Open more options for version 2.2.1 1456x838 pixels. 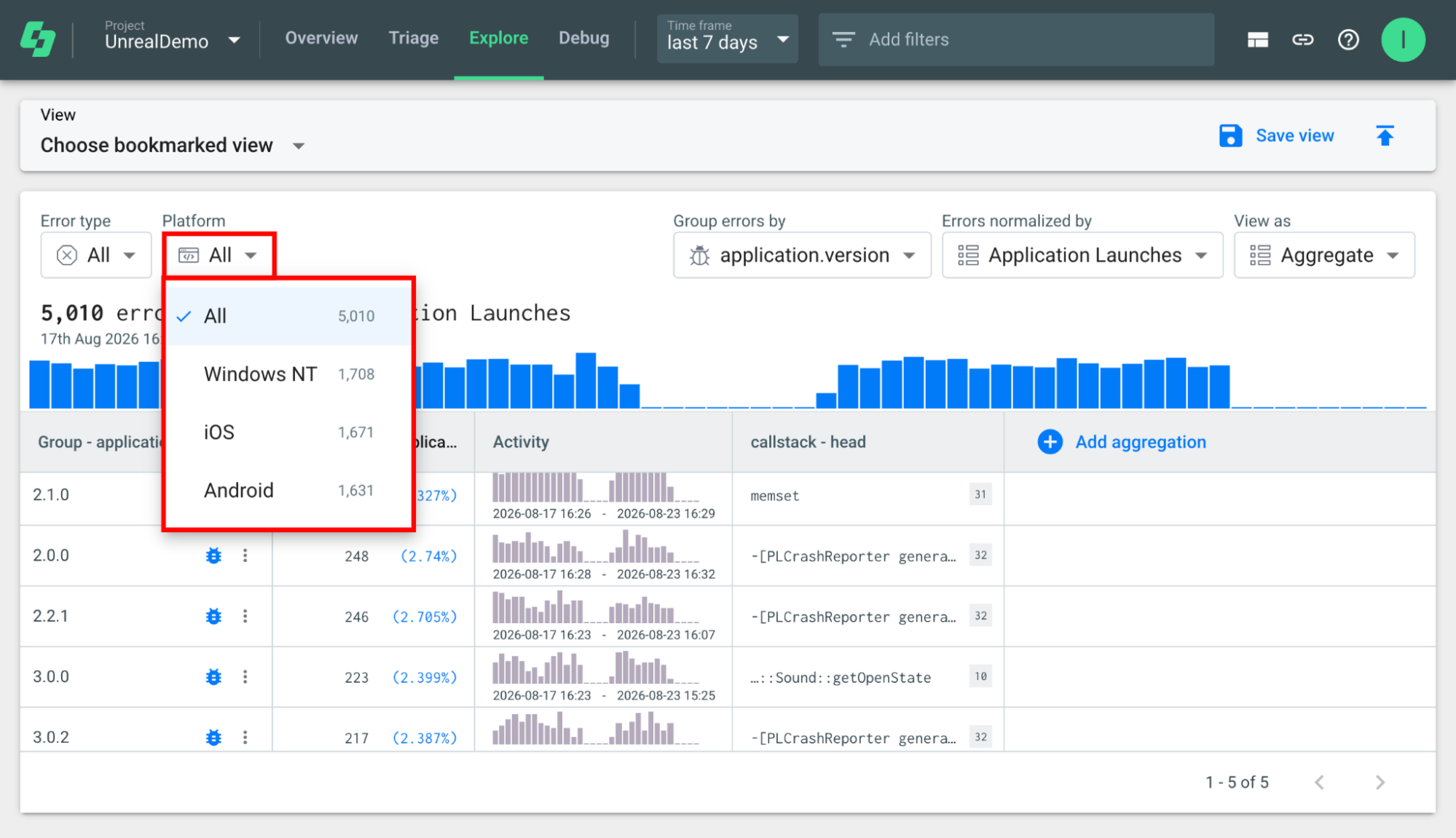(x=245, y=617)
